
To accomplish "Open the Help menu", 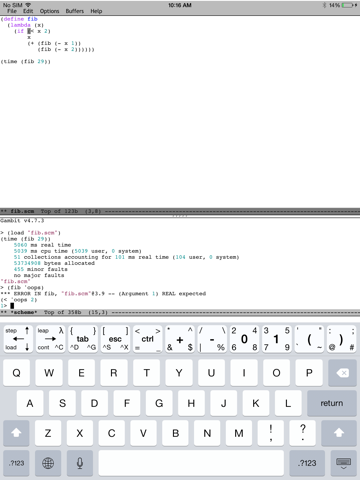I will (x=96, y=11).
